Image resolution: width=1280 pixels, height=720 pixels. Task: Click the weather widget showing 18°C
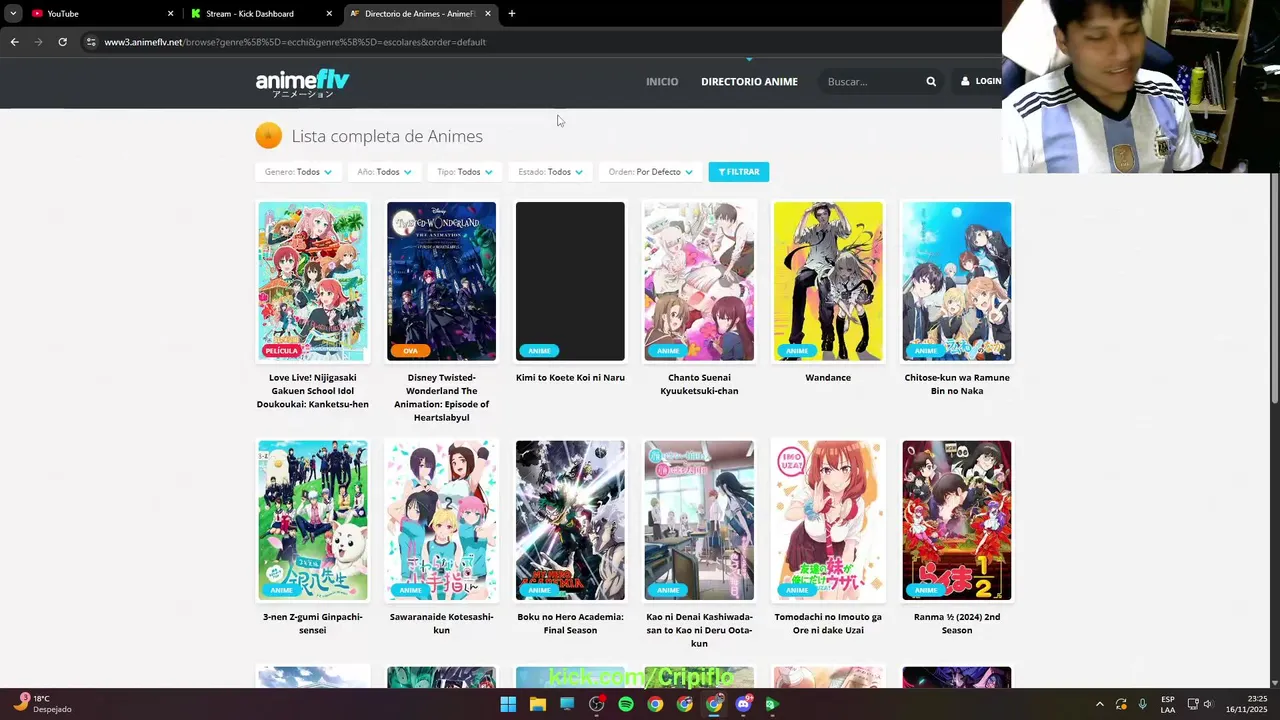click(43, 704)
